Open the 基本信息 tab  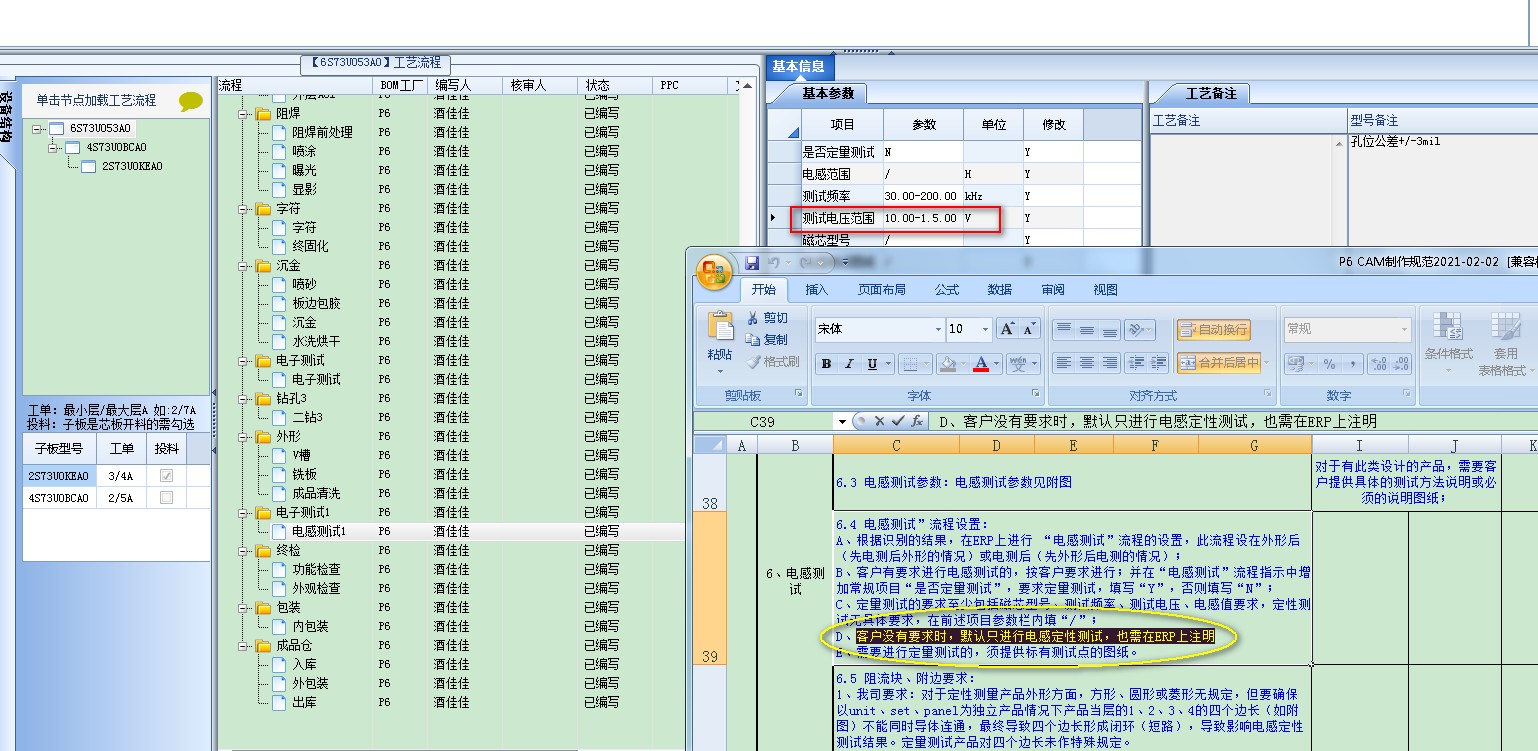click(798, 66)
